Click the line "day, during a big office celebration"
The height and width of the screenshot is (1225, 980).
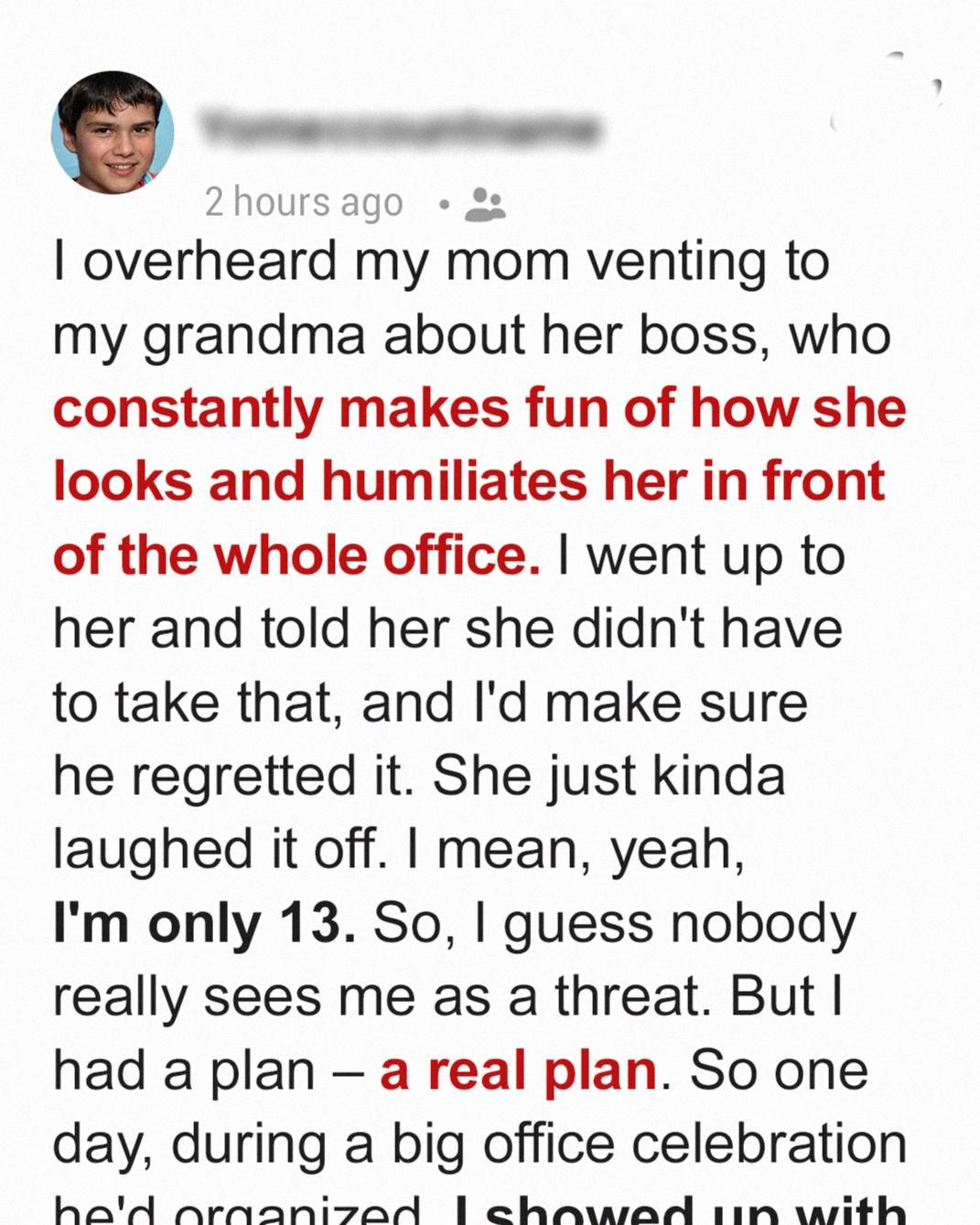pyautogui.click(x=479, y=1144)
